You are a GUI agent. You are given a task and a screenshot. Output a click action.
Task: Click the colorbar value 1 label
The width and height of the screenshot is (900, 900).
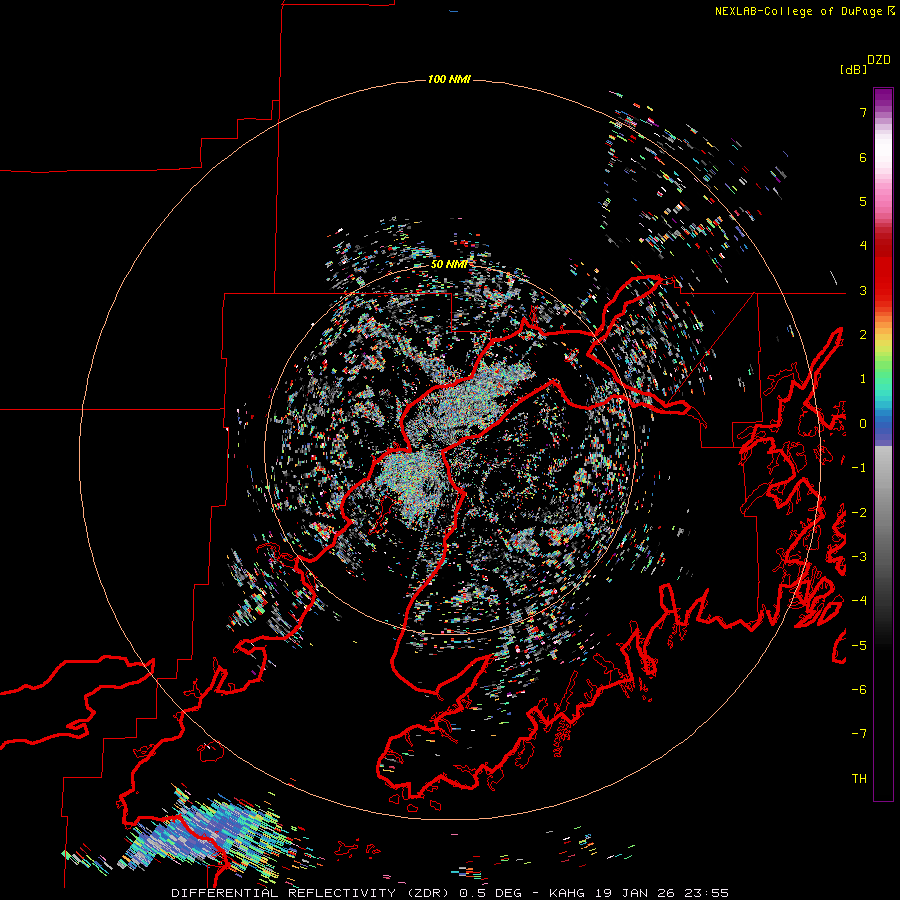tap(863, 379)
